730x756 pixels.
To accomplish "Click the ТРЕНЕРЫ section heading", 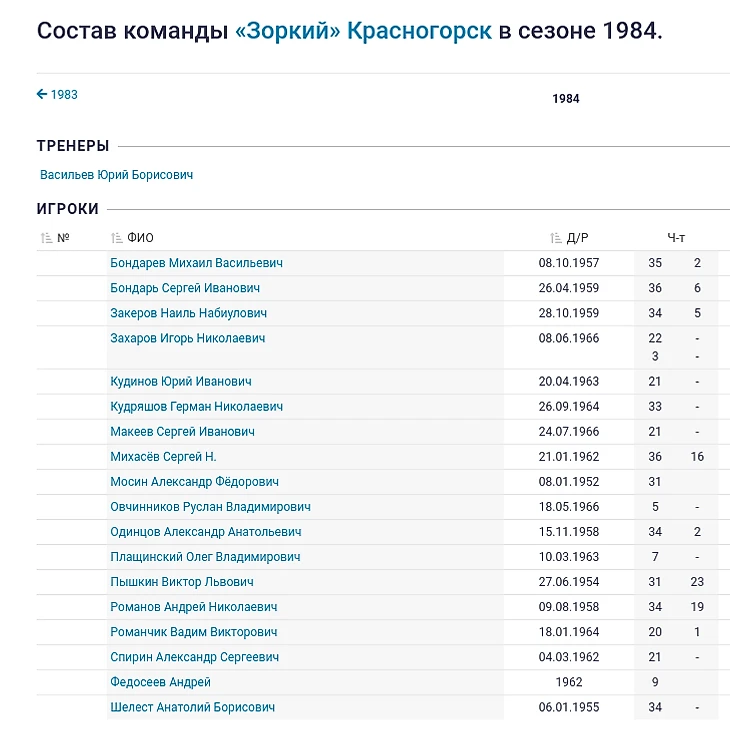I will point(73,146).
